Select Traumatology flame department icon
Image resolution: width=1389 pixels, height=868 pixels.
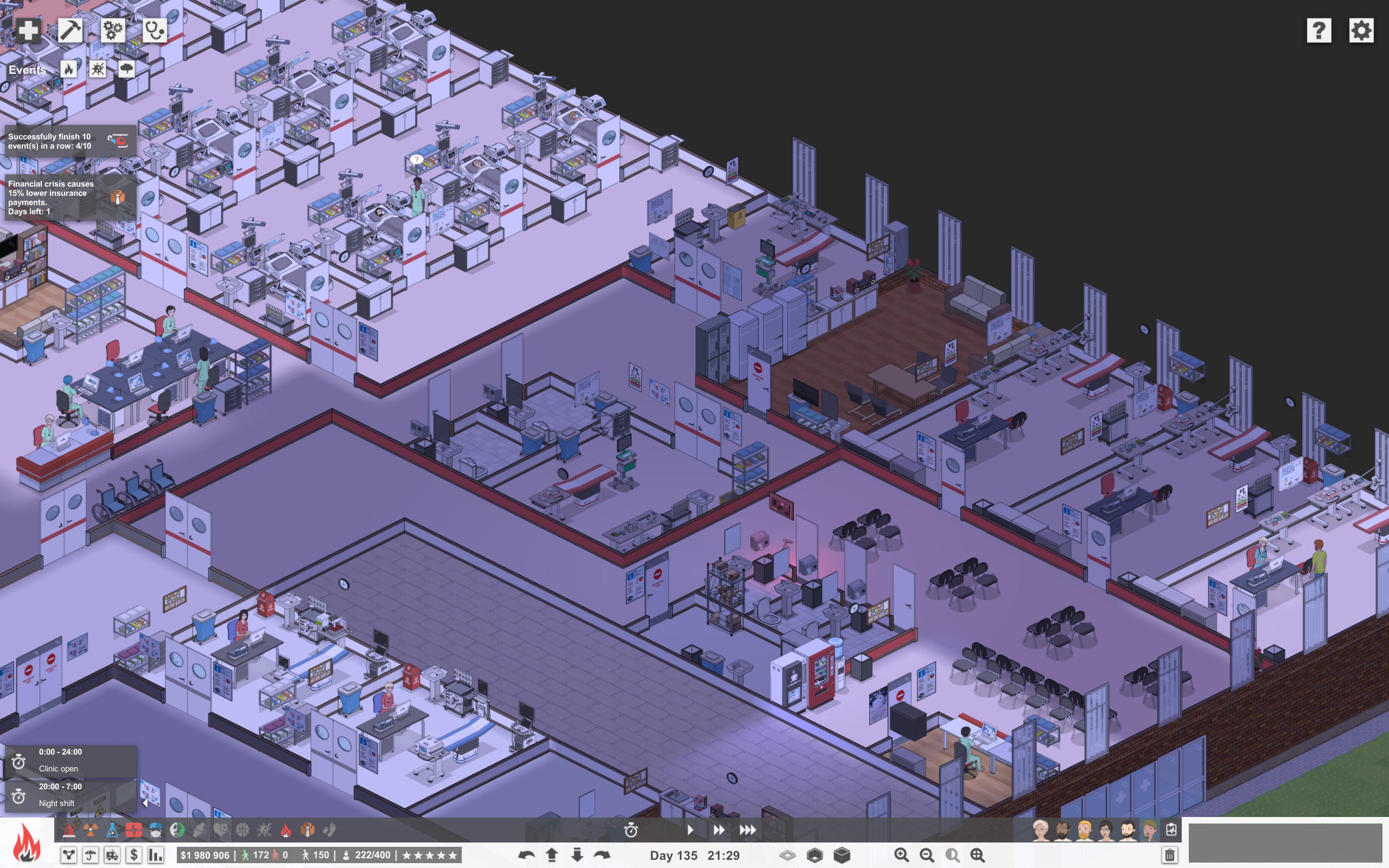point(286,829)
